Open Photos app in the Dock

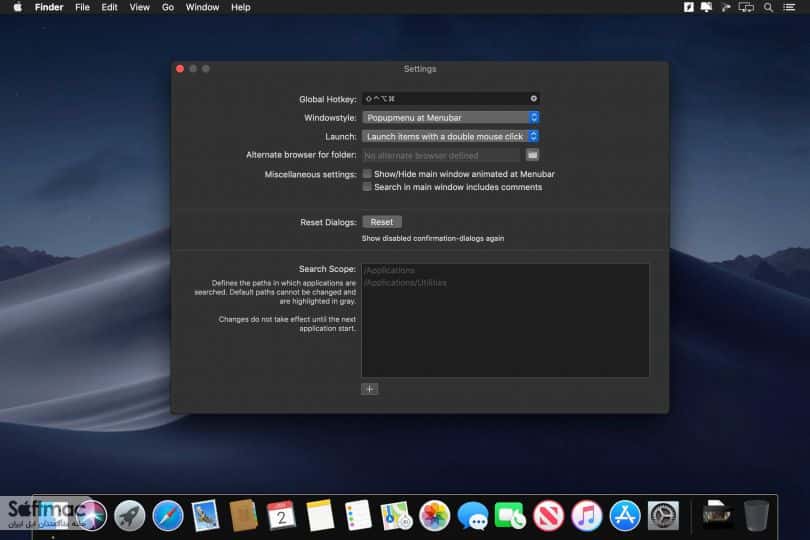coord(434,515)
